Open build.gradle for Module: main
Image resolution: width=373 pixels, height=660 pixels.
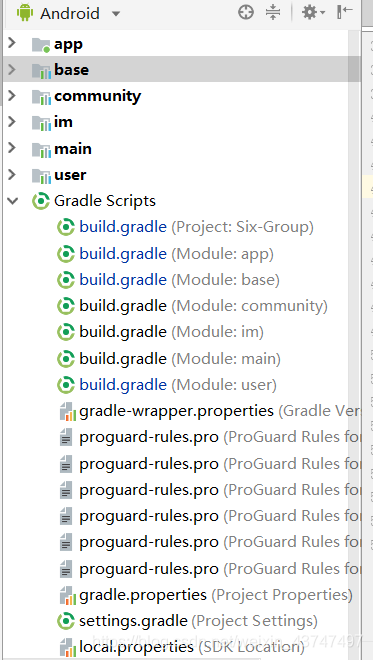point(180,359)
